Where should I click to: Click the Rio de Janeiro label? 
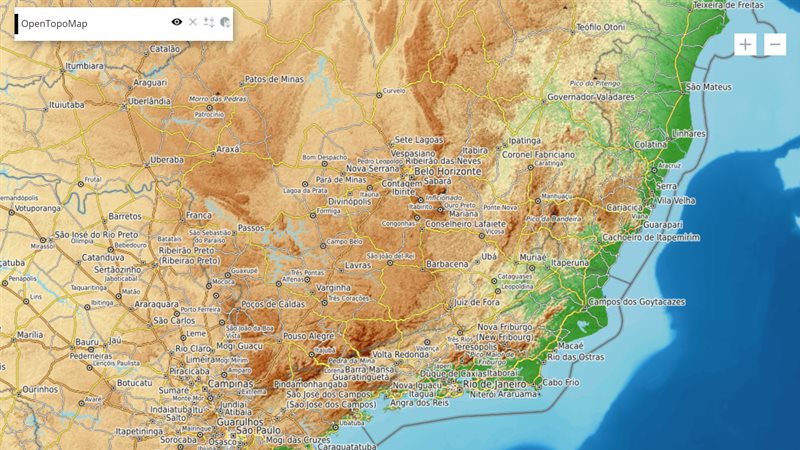point(494,384)
